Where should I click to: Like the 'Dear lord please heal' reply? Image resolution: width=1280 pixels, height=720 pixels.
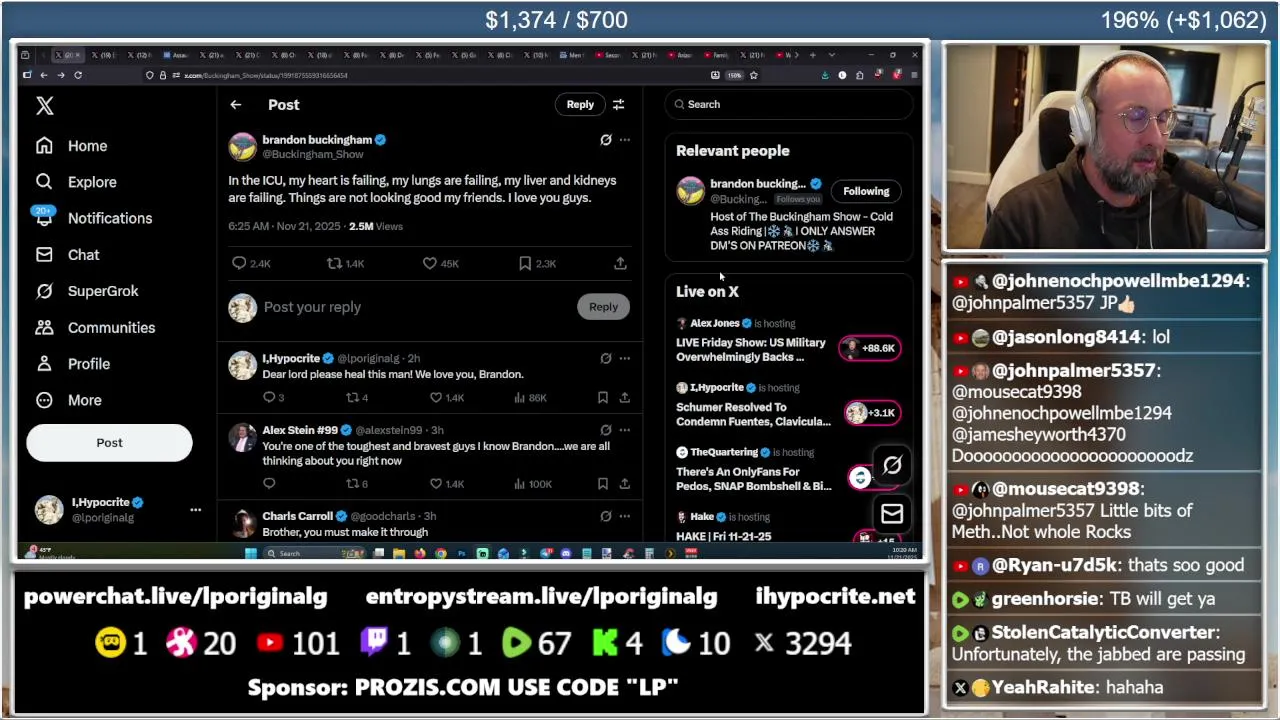436,398
